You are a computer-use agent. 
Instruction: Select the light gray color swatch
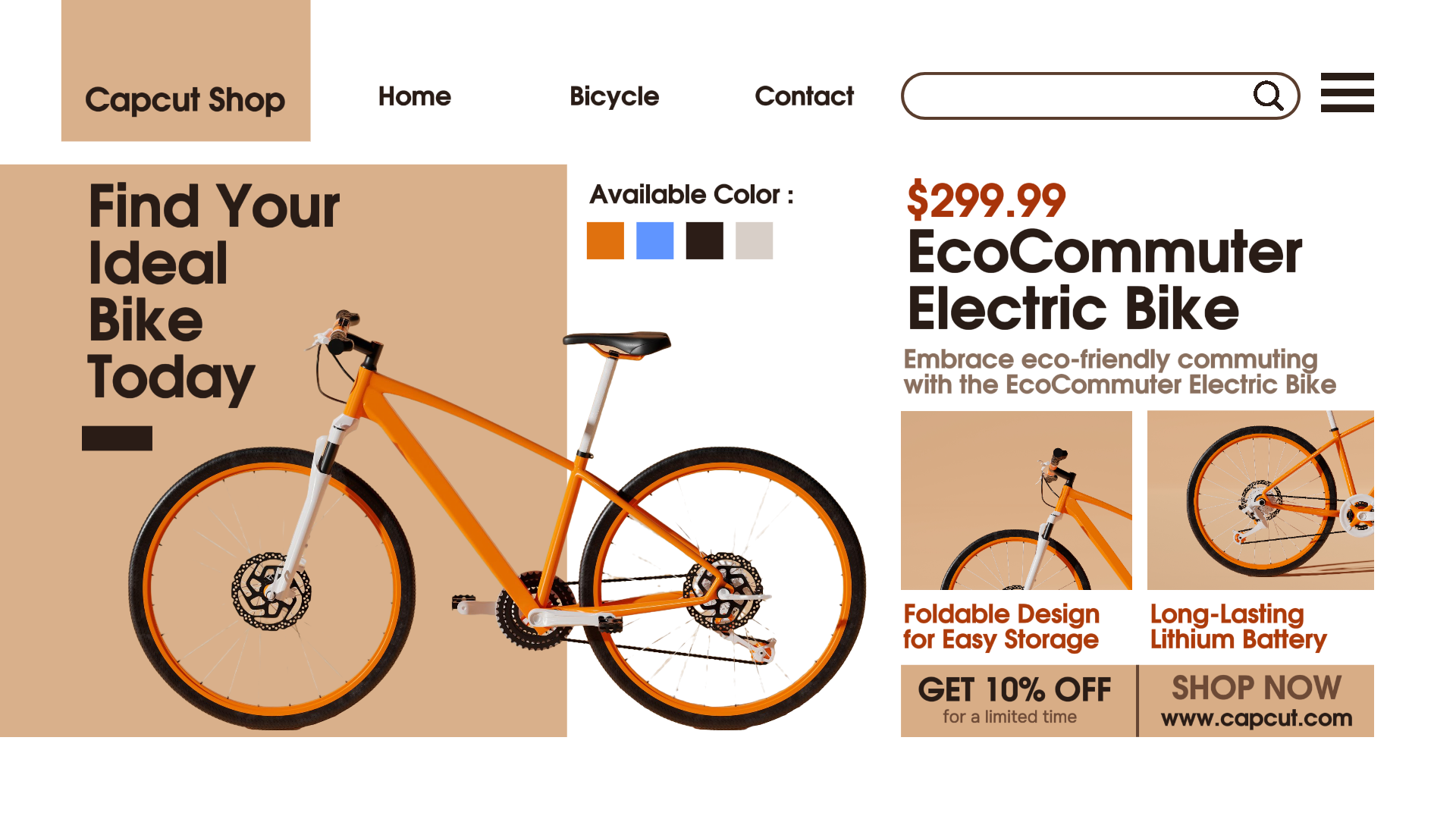754,241
